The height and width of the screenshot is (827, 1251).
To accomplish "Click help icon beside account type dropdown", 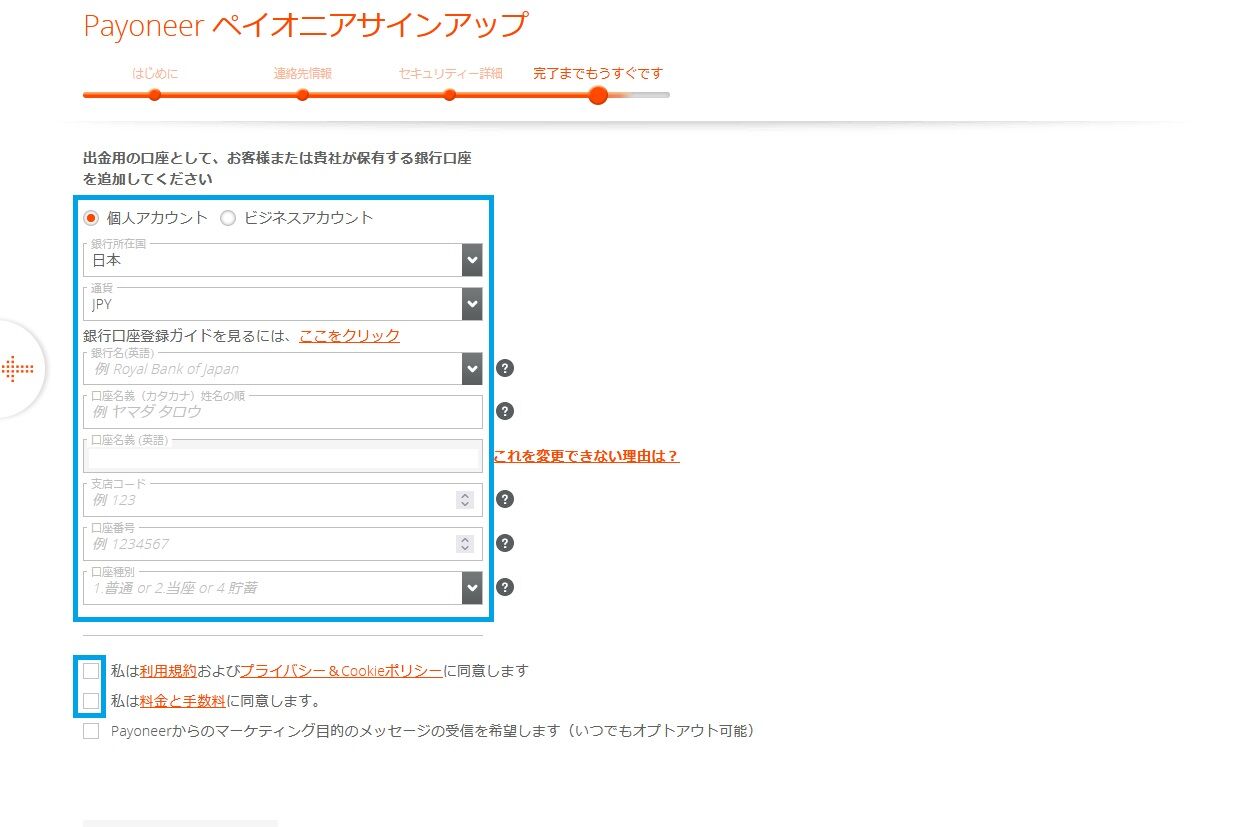I will pyautogui.click(x=506, y=587).
